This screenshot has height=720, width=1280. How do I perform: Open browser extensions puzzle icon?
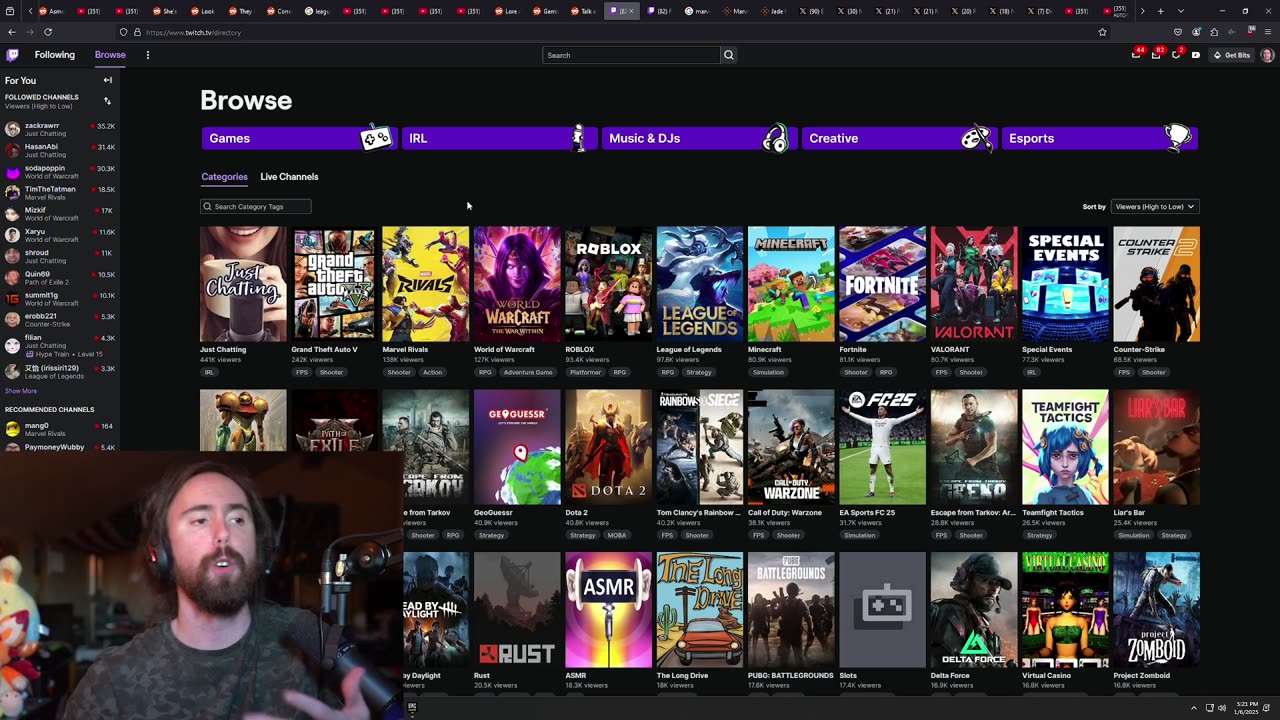click(1214, 32)
